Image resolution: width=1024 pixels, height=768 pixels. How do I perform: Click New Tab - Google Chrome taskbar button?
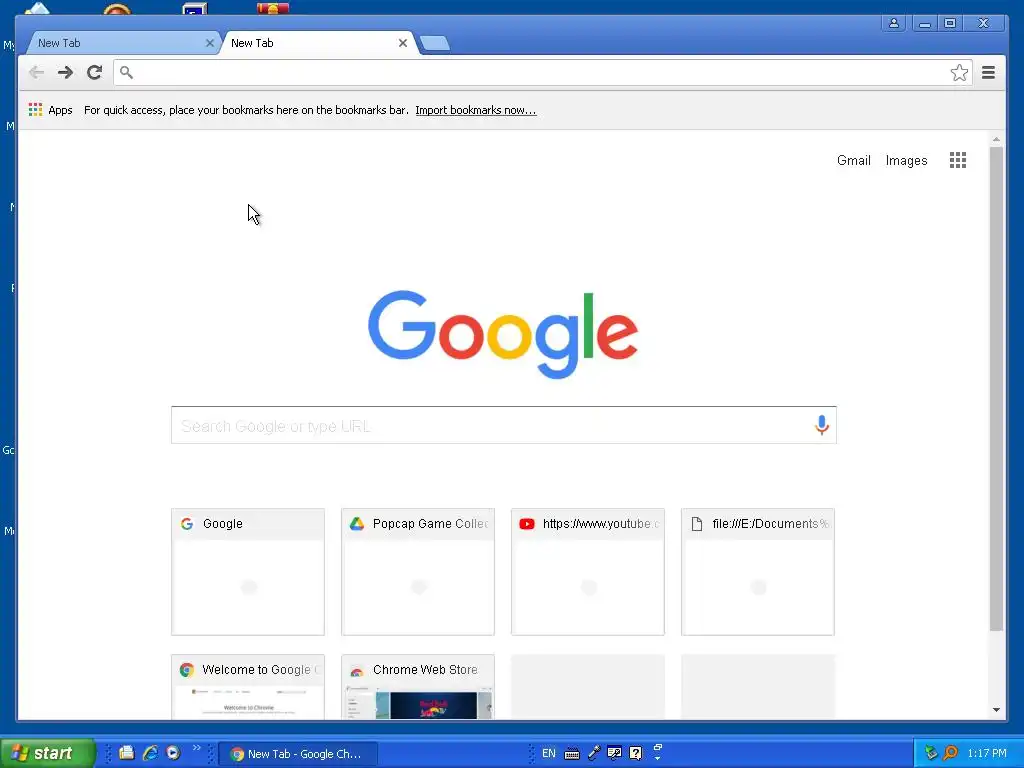point(297,754)
